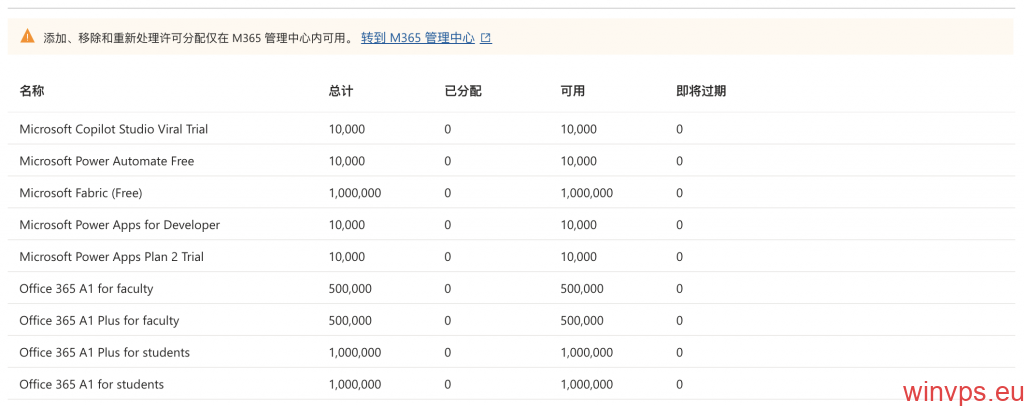Click the 即将过期 column header

pos(701,91)
